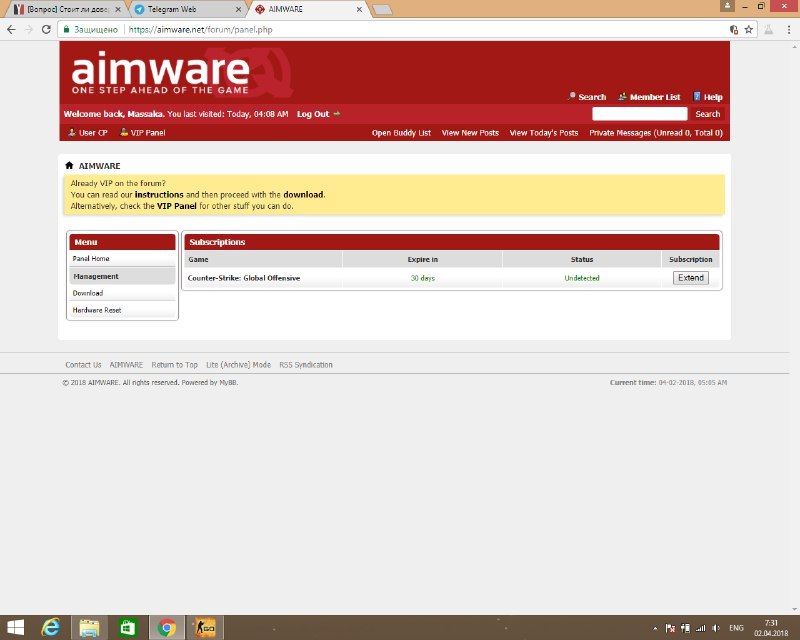Click Open Buddy List
The height and width of the screenshot is (640, 800).
402,133
